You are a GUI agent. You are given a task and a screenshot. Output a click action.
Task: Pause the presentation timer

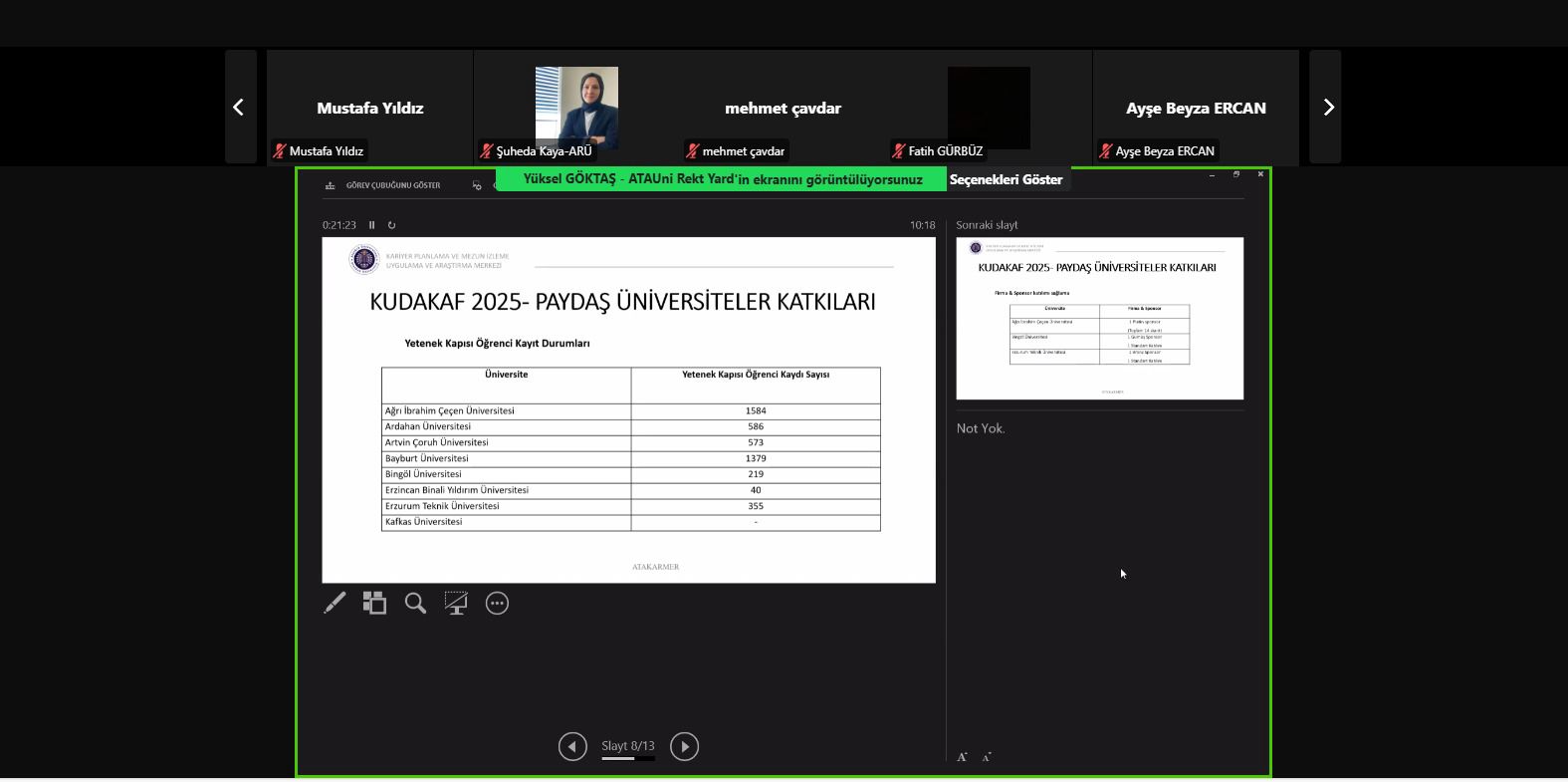click(372, 225)
